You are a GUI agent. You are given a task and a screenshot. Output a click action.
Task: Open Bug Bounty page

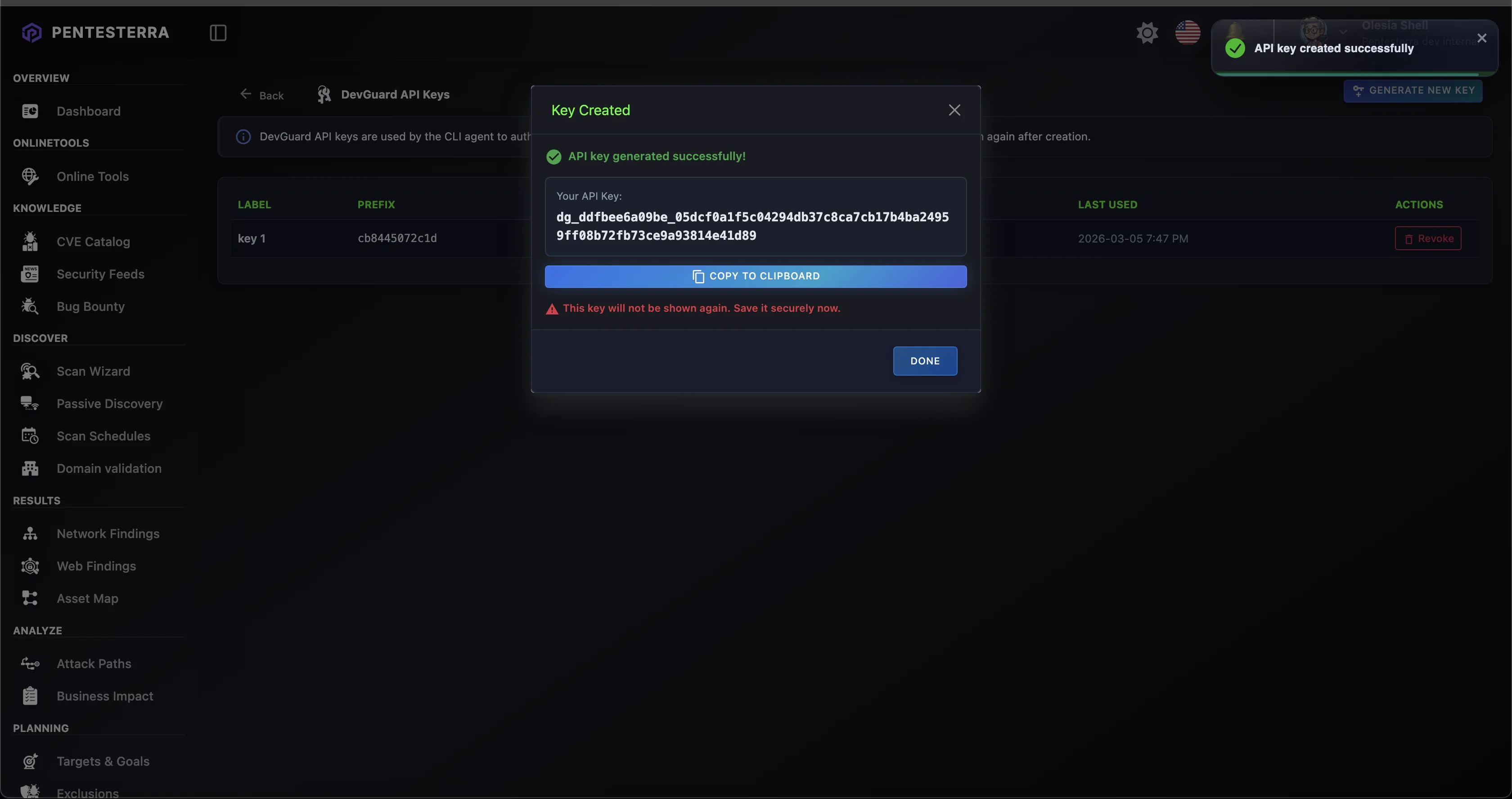(x=90, y=307)
